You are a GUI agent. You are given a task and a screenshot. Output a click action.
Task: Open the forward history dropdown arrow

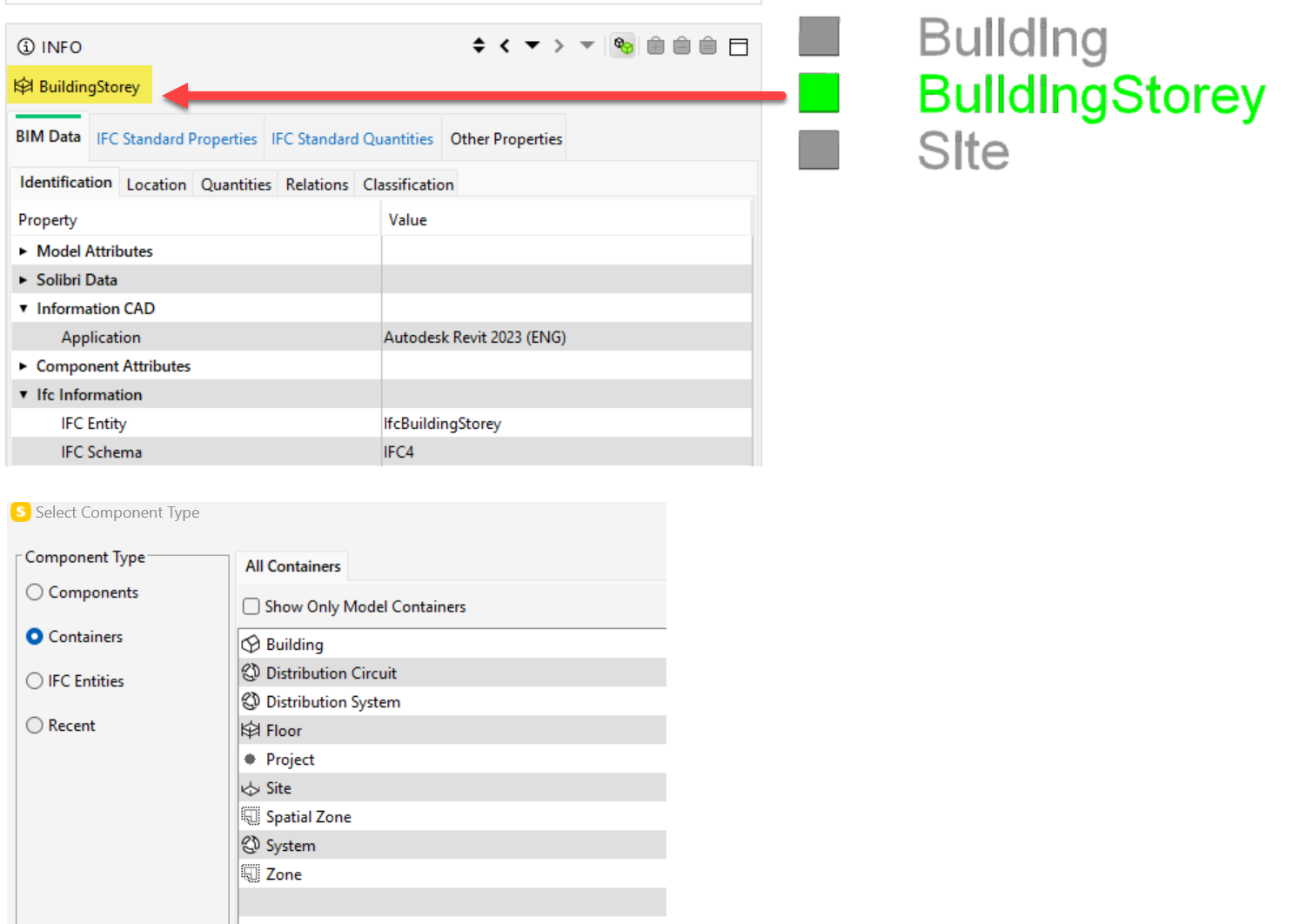(587, 46)
